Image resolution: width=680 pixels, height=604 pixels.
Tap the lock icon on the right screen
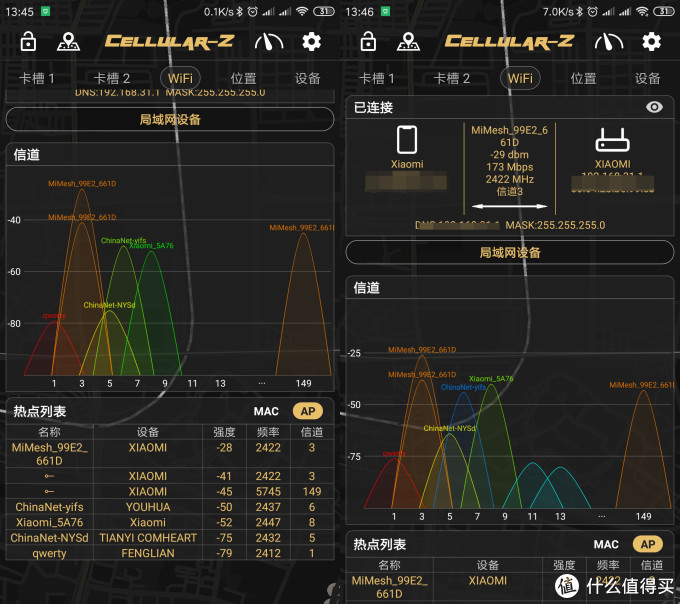coord(369,42)
